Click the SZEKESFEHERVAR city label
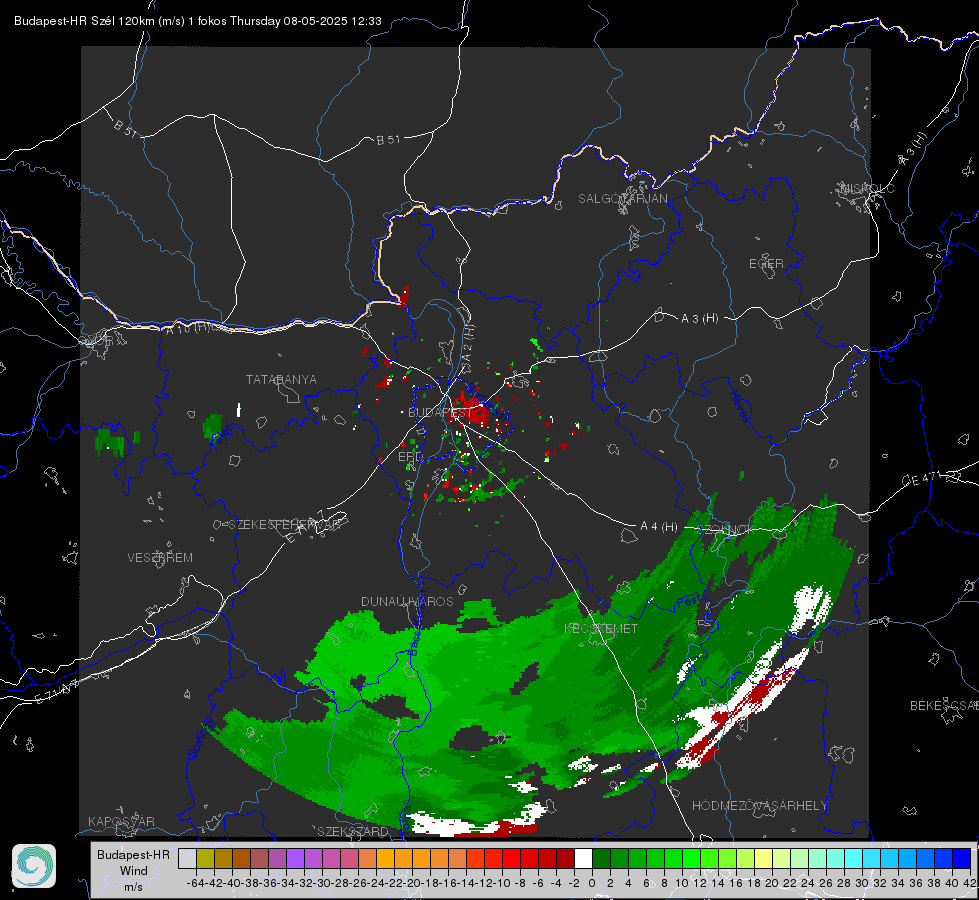 pyautogui.click(x=284, y=525)
